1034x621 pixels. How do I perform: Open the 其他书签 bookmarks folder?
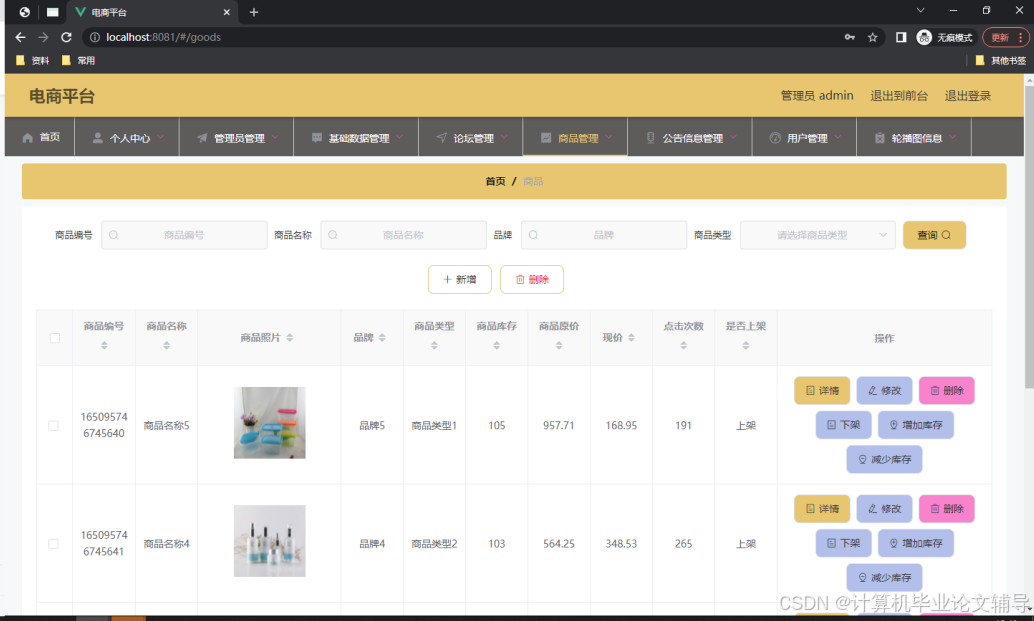(1000, 61)
